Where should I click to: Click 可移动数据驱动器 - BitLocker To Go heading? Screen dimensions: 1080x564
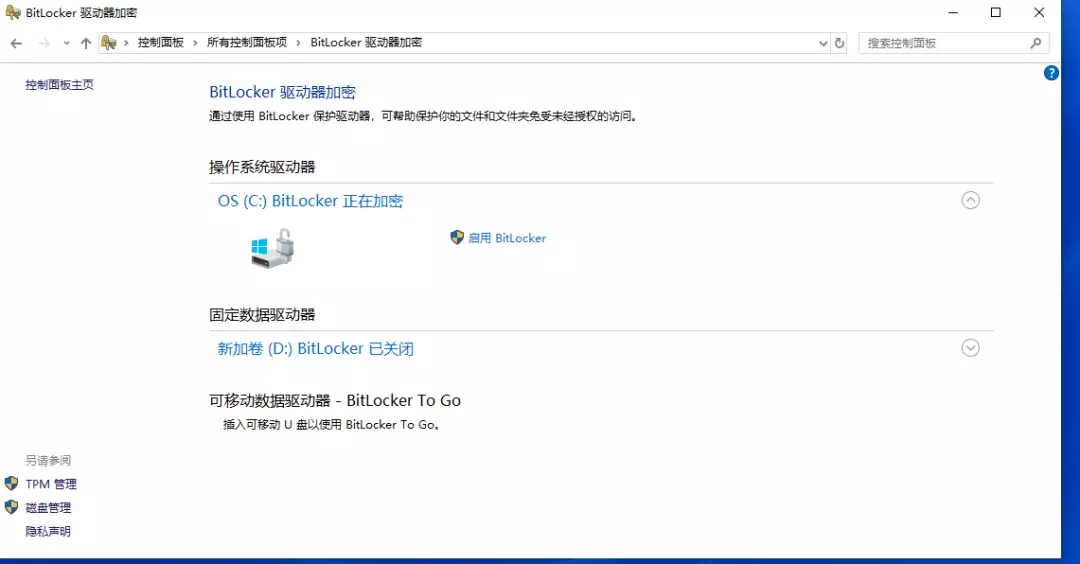click(335, 401)
